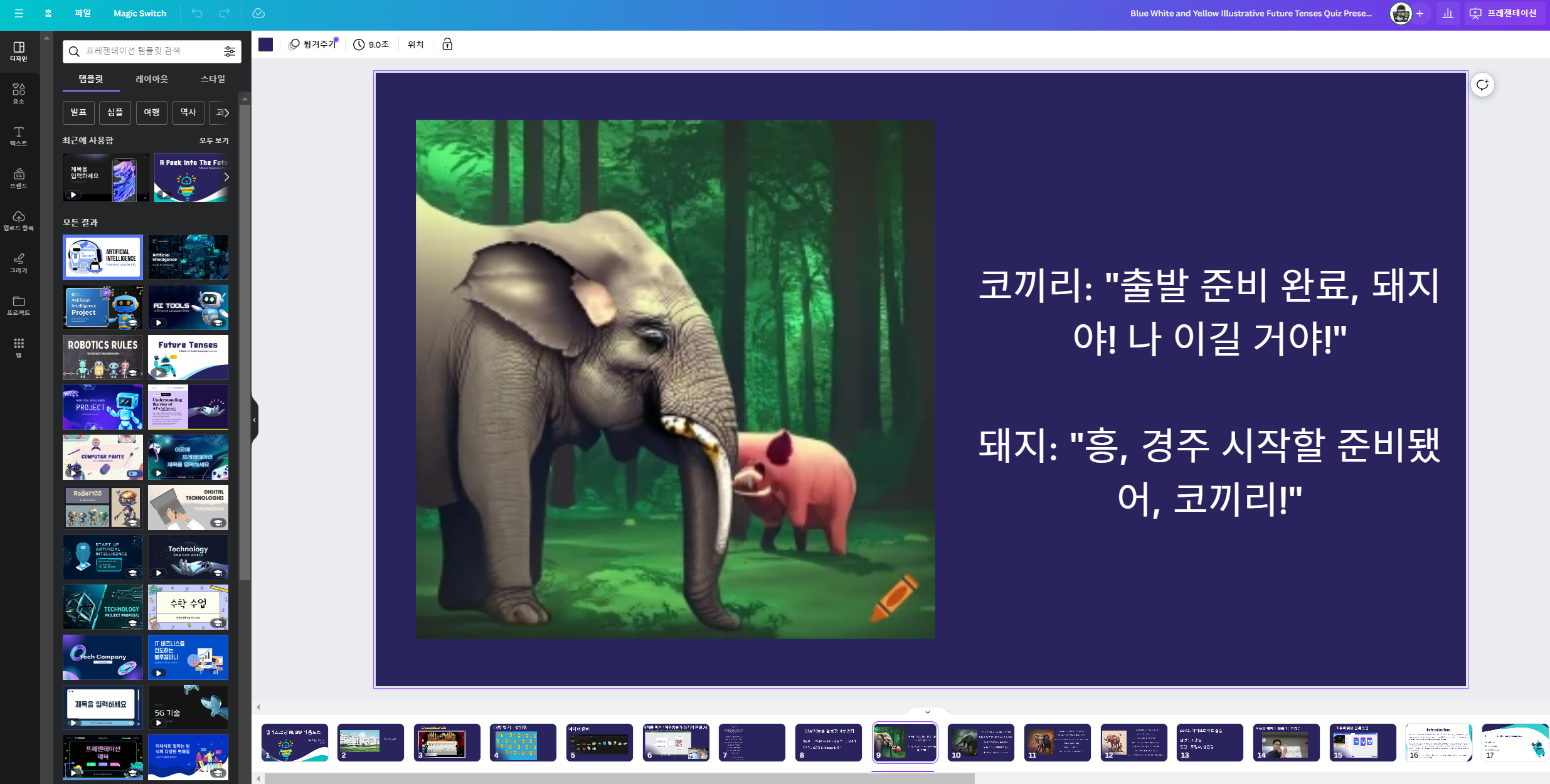Click the 모두 보기 link
The width and height of the screenshot is (1550, 784).
click(x=214, y=141)
